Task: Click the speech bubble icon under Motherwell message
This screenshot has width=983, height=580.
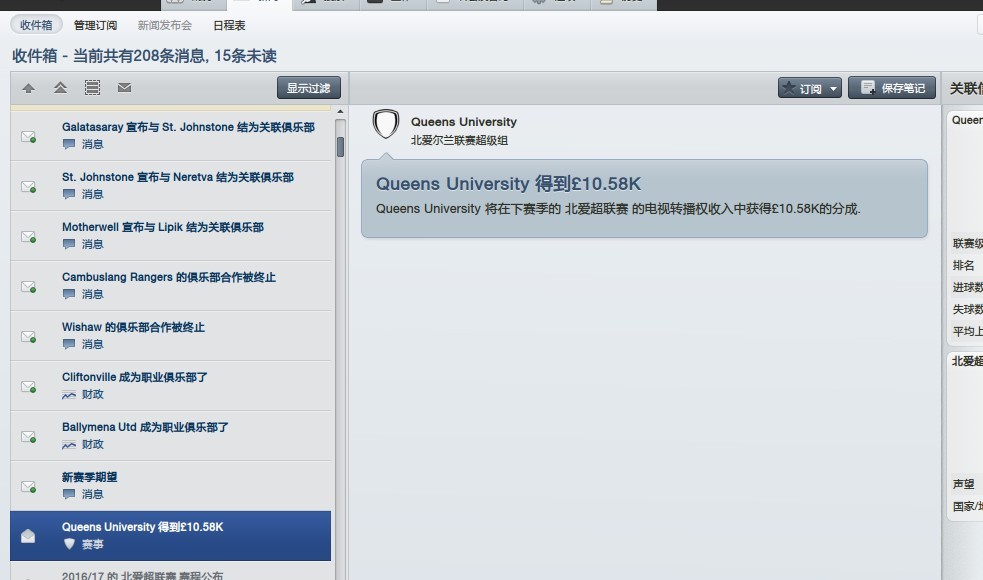Action: click(69, 244)
